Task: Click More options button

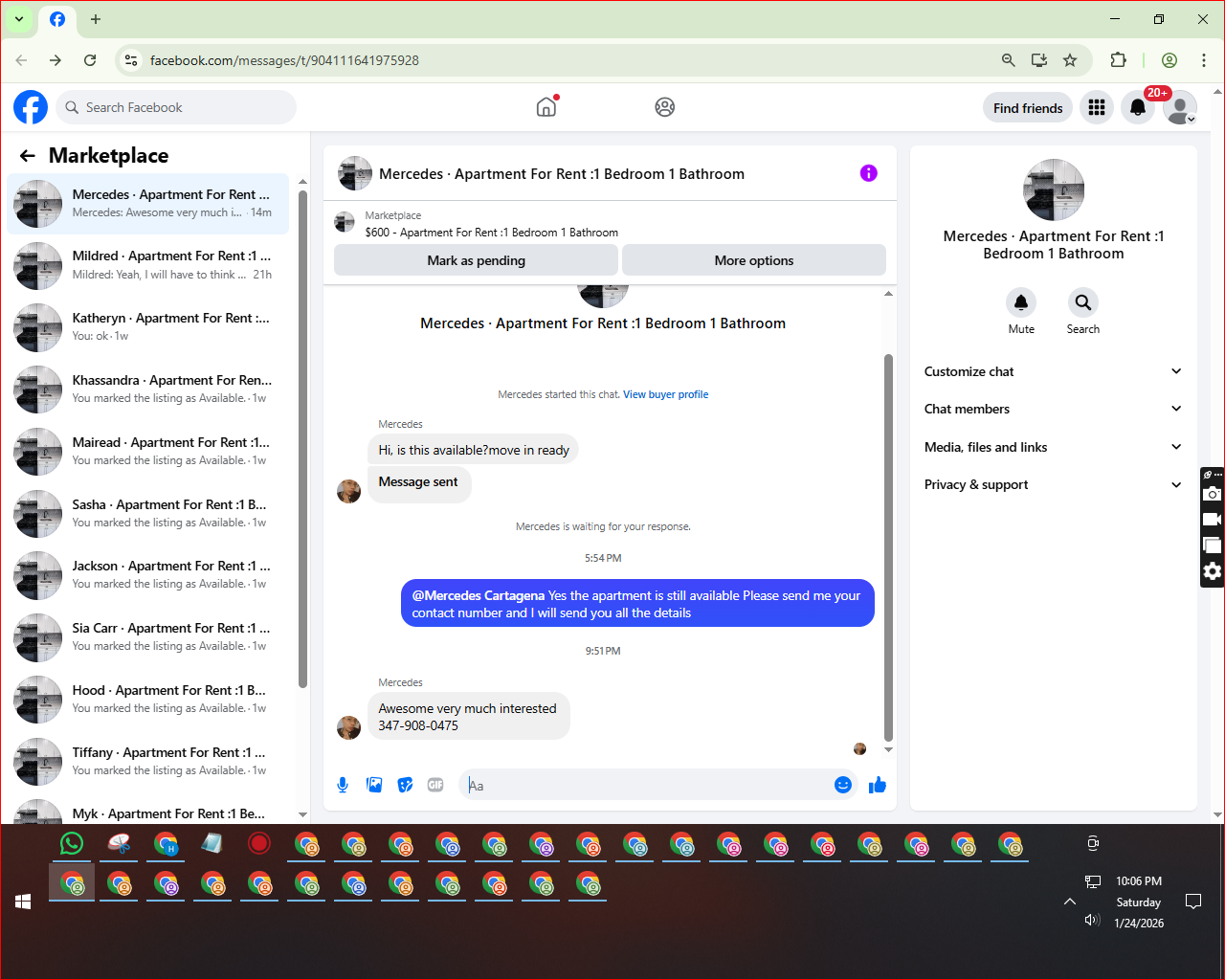Action: (x=754, y=260)
